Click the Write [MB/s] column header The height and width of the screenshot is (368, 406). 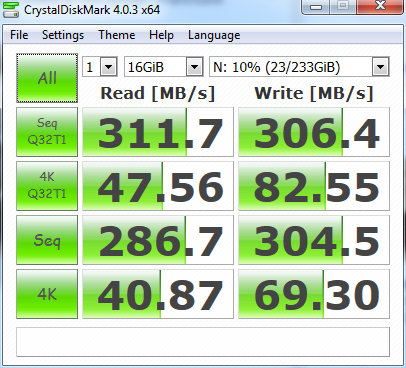314,93
